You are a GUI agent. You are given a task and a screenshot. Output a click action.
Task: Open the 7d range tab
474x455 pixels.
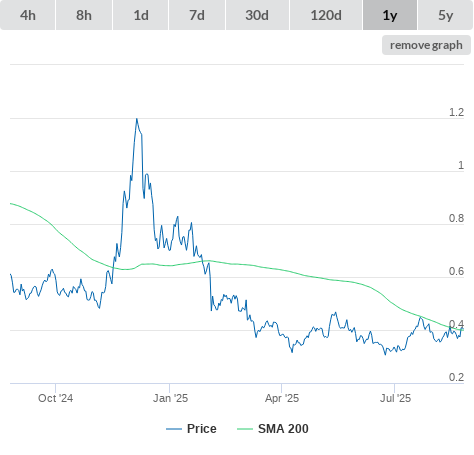(197, 15)
